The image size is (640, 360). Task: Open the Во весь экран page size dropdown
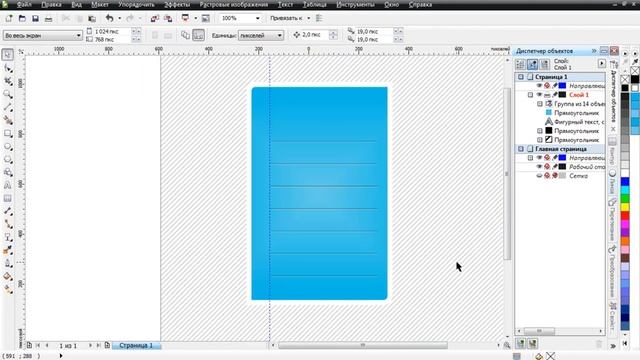pos(79,36)
